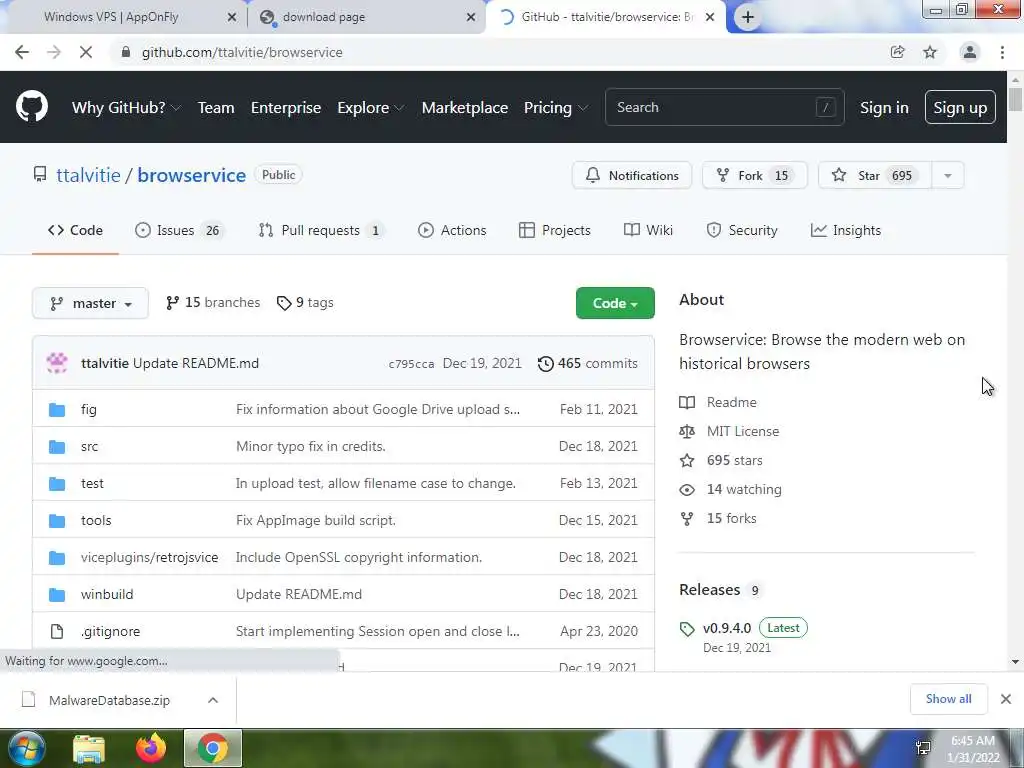Open Chrome three-dot menu
The height and width of the screenshot is (768, 1024).
(1002, 52)
